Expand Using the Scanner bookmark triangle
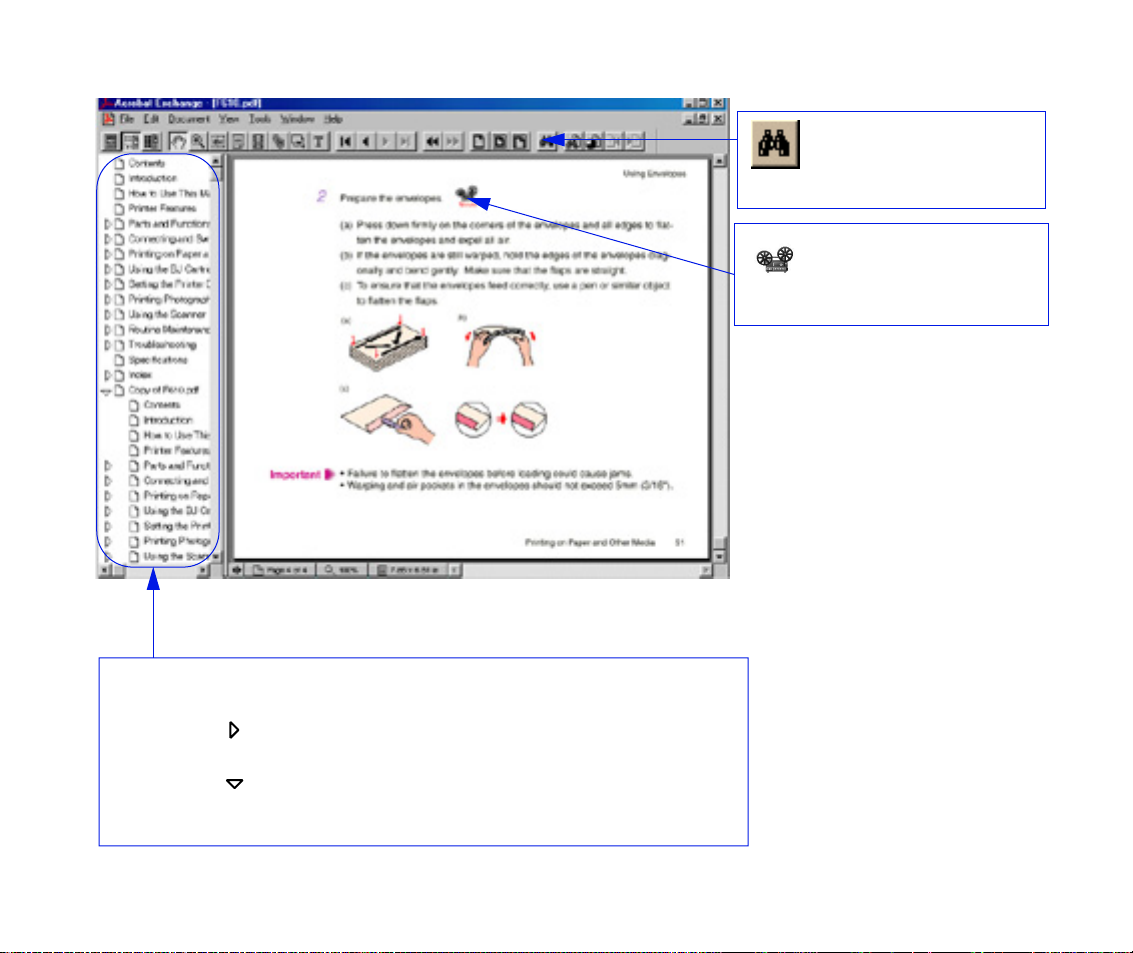The image size is (1133, 953). [108, 315]
